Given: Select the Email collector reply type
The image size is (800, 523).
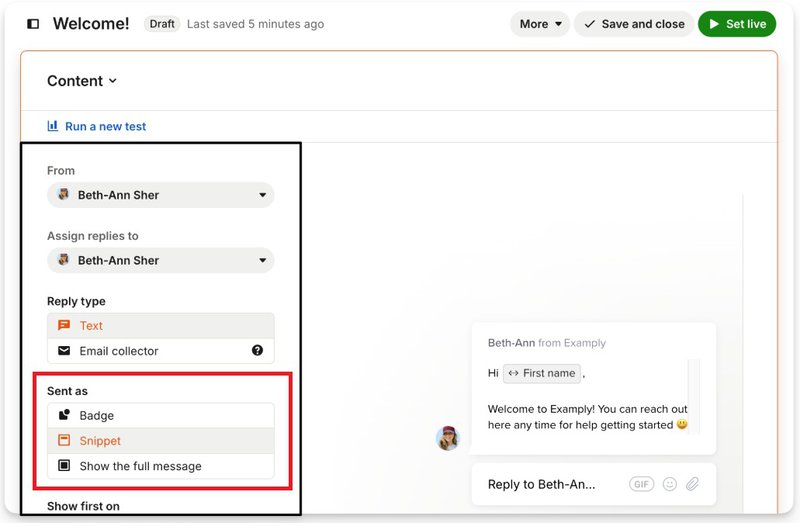Looking at the screenshot, I should tap(161, 351).
